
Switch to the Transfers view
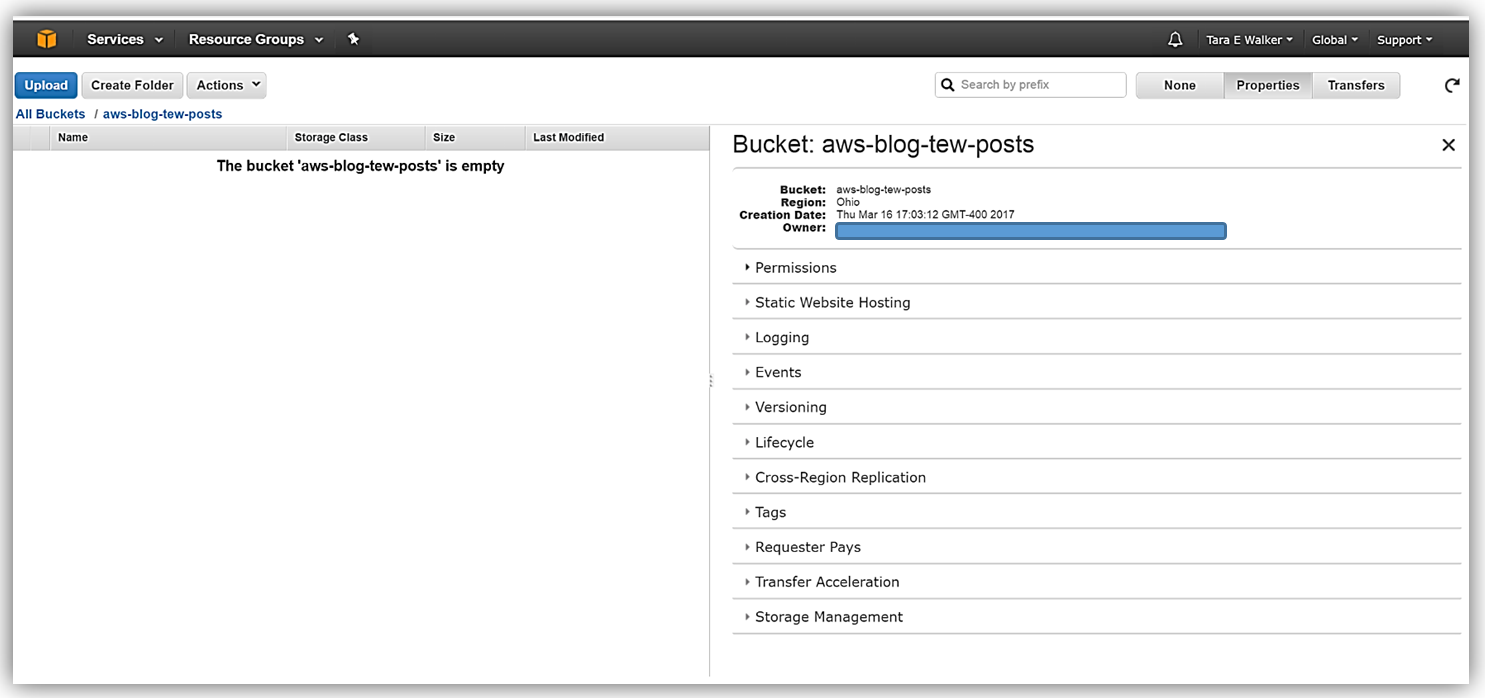[x=1355, y=85]
